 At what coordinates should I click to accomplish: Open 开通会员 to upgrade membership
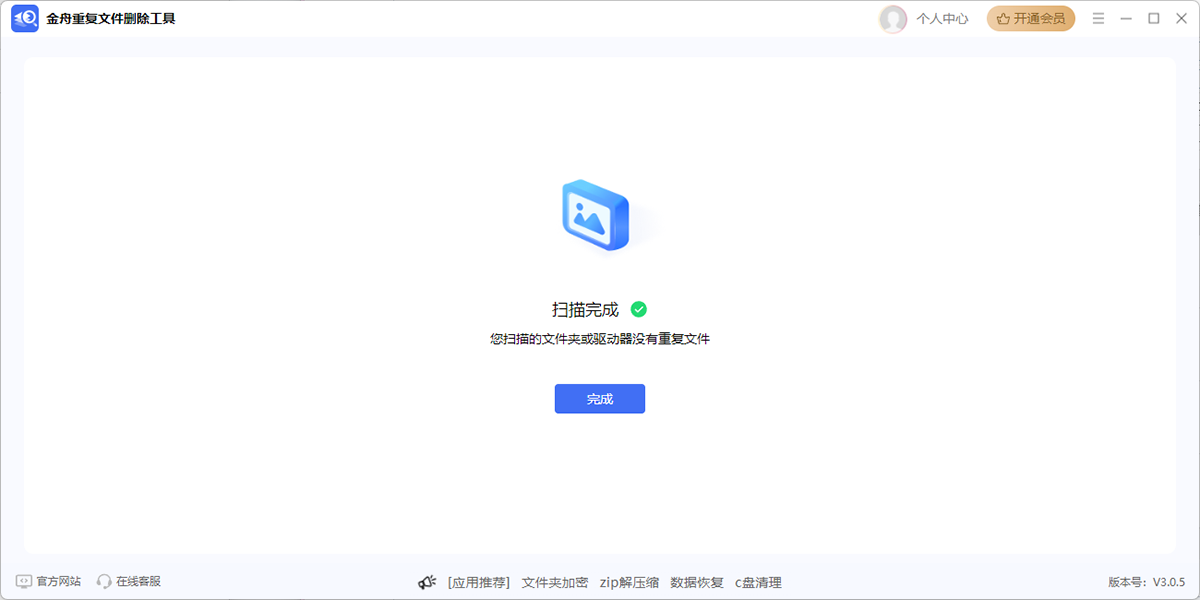(1031, 18)
